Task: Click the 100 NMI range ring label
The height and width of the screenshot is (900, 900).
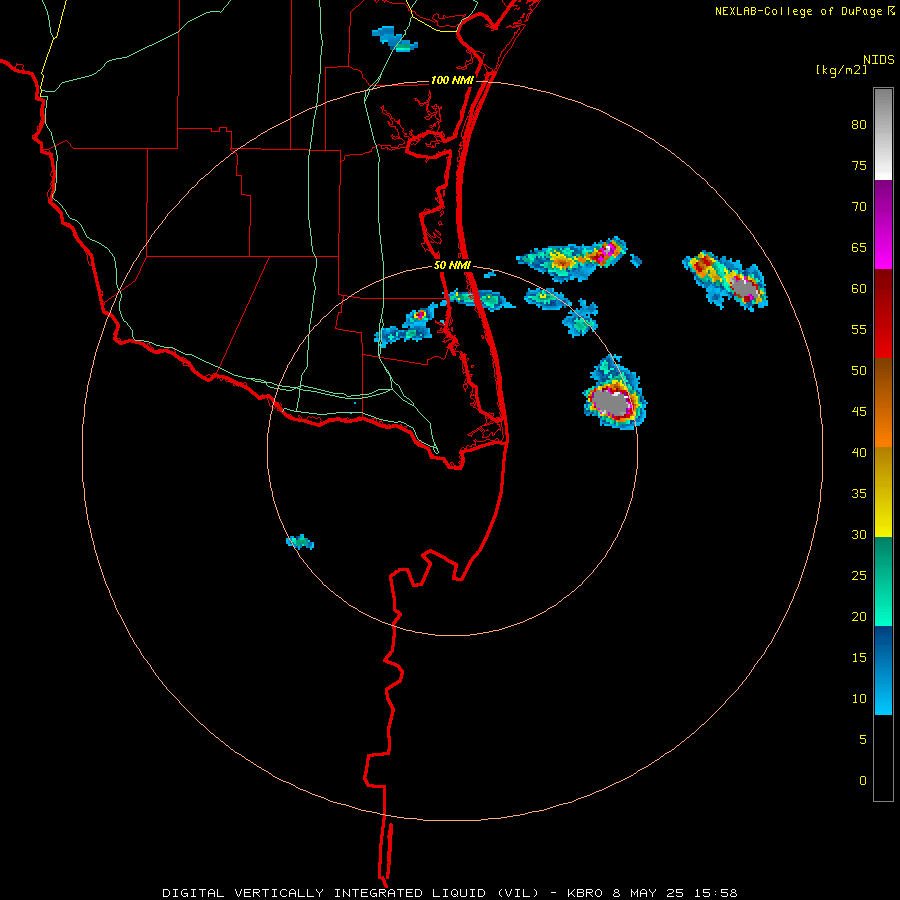Action: click(x=452, y=80)
